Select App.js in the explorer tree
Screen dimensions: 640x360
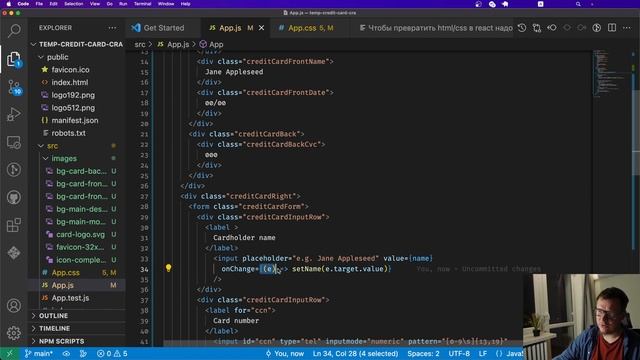tap(77, 285)
